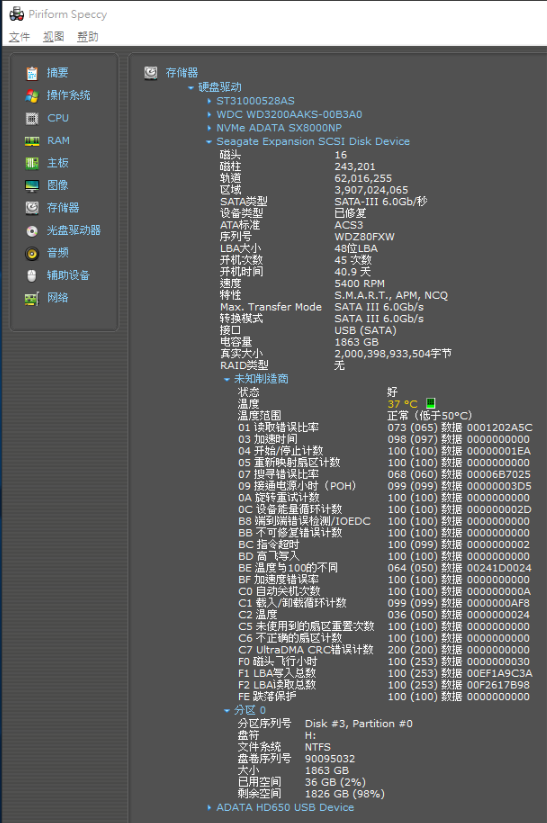The image size is (547, 823).
Task: Click the 状态 好 status value
Action: tap(392, 392)
